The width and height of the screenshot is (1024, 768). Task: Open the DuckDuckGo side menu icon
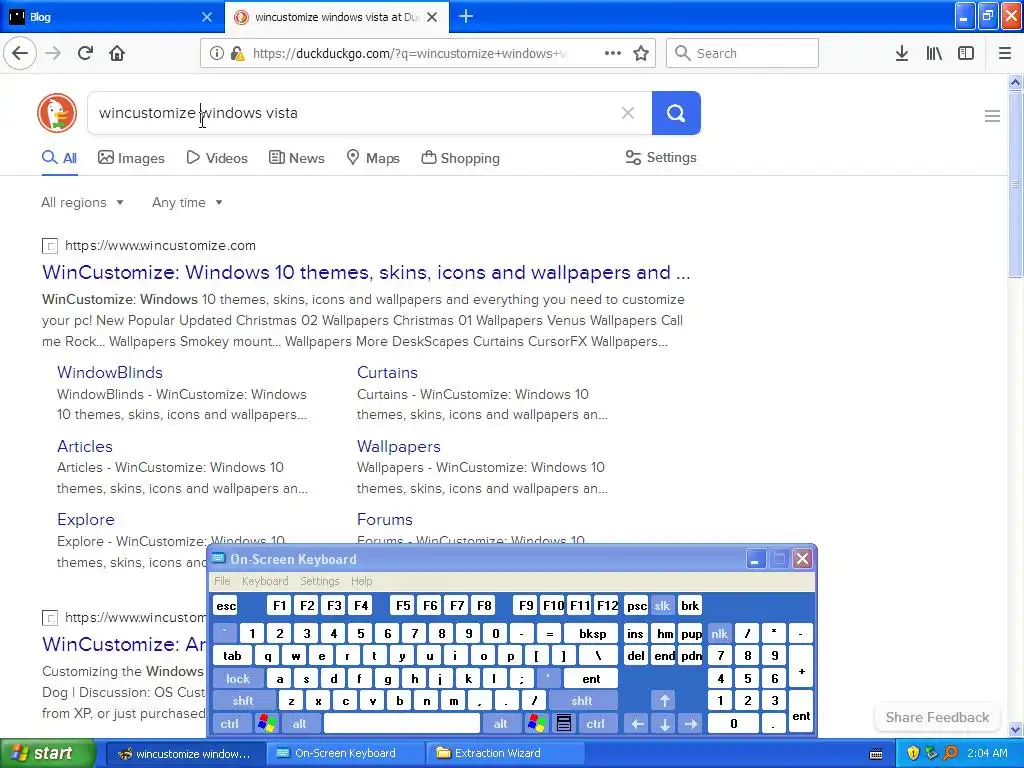(x=992, y=116)
